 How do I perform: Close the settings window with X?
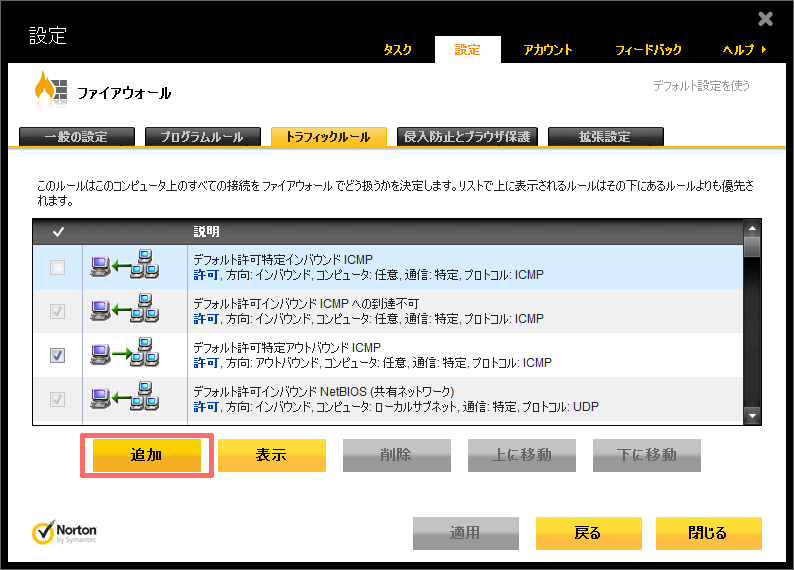765,18
